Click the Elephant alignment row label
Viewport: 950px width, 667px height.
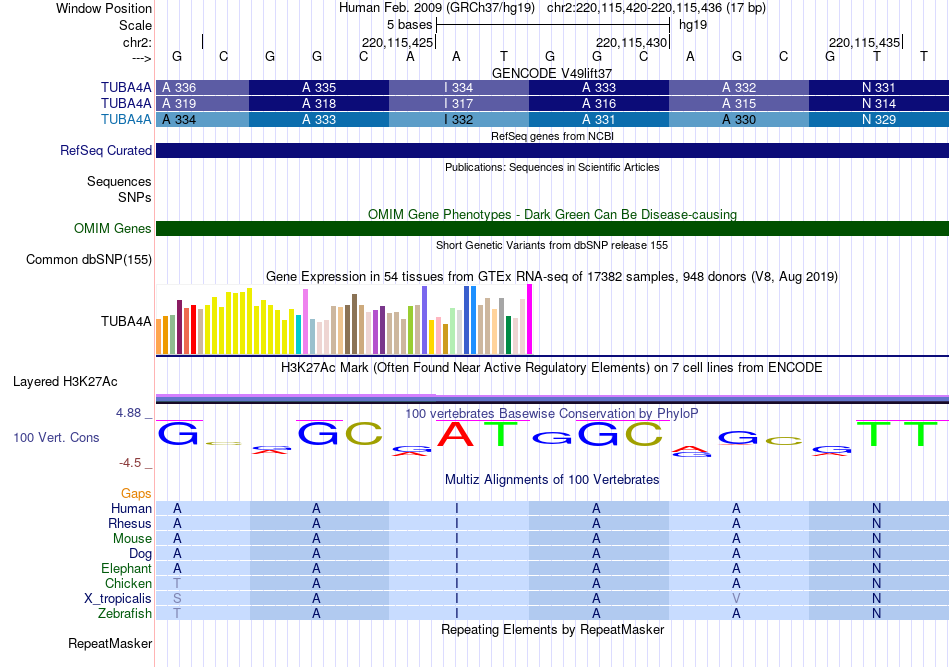tap(126, 568)
